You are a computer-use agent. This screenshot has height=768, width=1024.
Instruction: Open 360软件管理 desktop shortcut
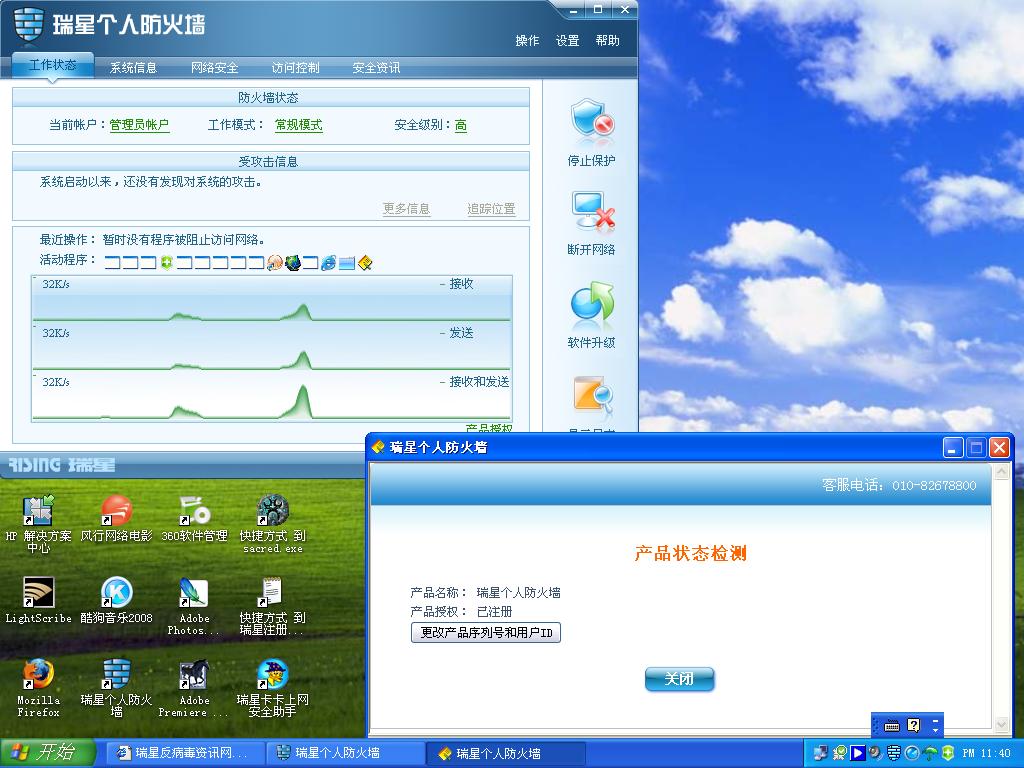[x=194, y=511]
